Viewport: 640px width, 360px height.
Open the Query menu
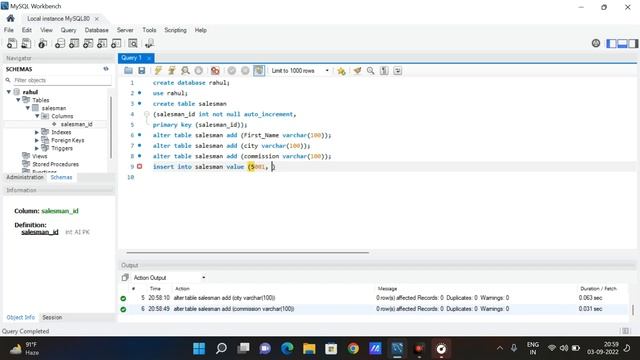point(68,30)
